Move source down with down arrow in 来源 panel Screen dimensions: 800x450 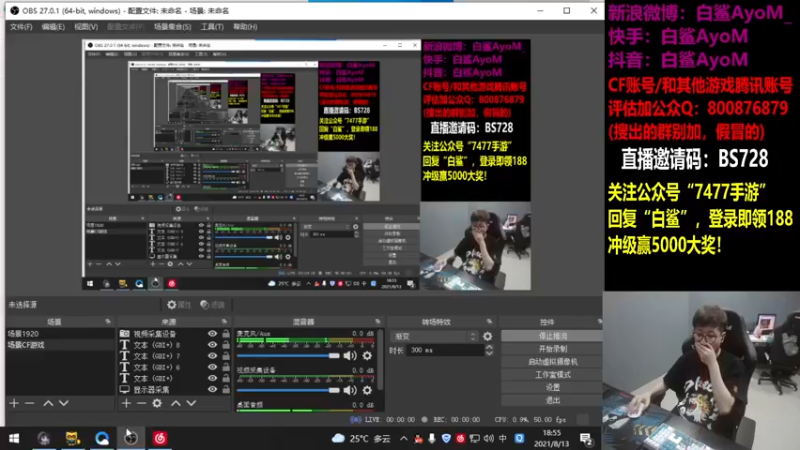click(191, 403)
